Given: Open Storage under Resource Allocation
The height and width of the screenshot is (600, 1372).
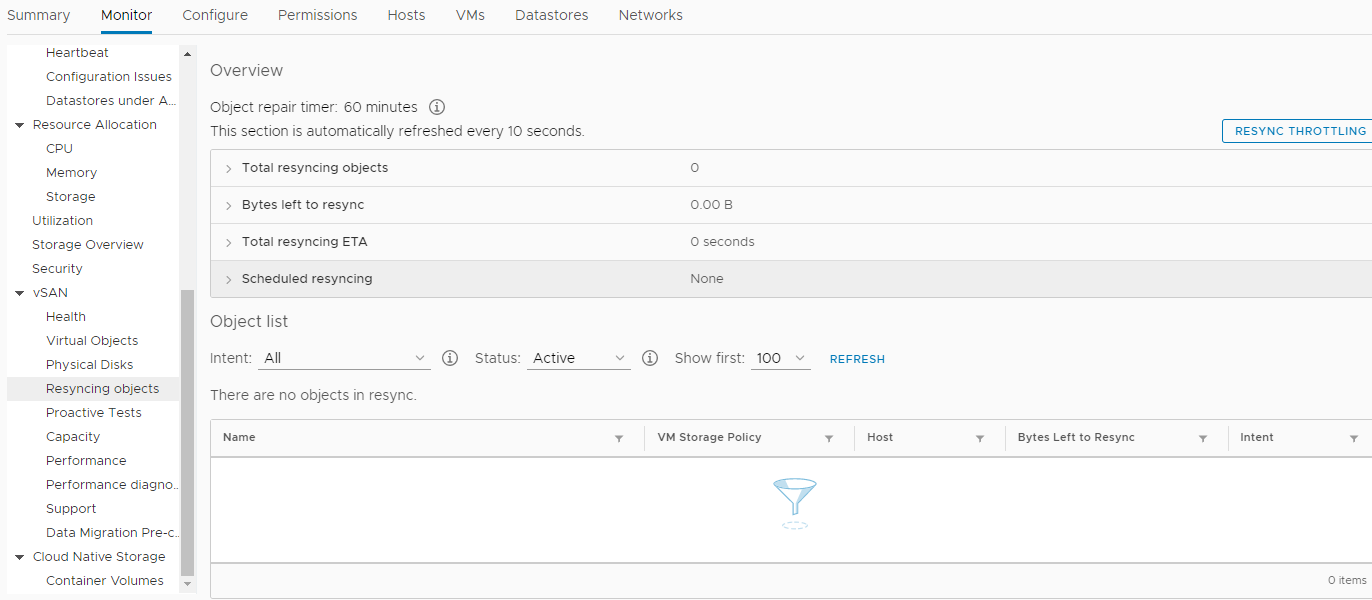Looking at the screenshot, I should point(71,197).
